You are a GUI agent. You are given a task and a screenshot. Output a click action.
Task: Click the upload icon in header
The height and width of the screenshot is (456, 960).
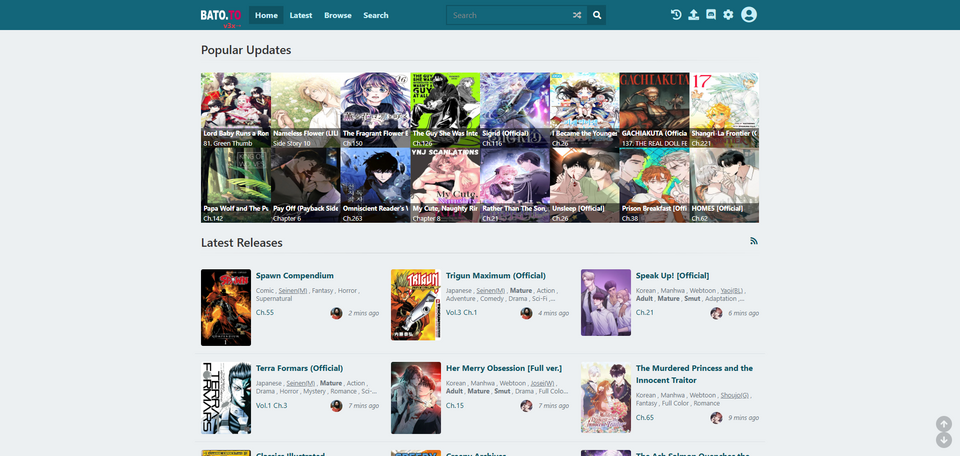(x=693, y=15)
